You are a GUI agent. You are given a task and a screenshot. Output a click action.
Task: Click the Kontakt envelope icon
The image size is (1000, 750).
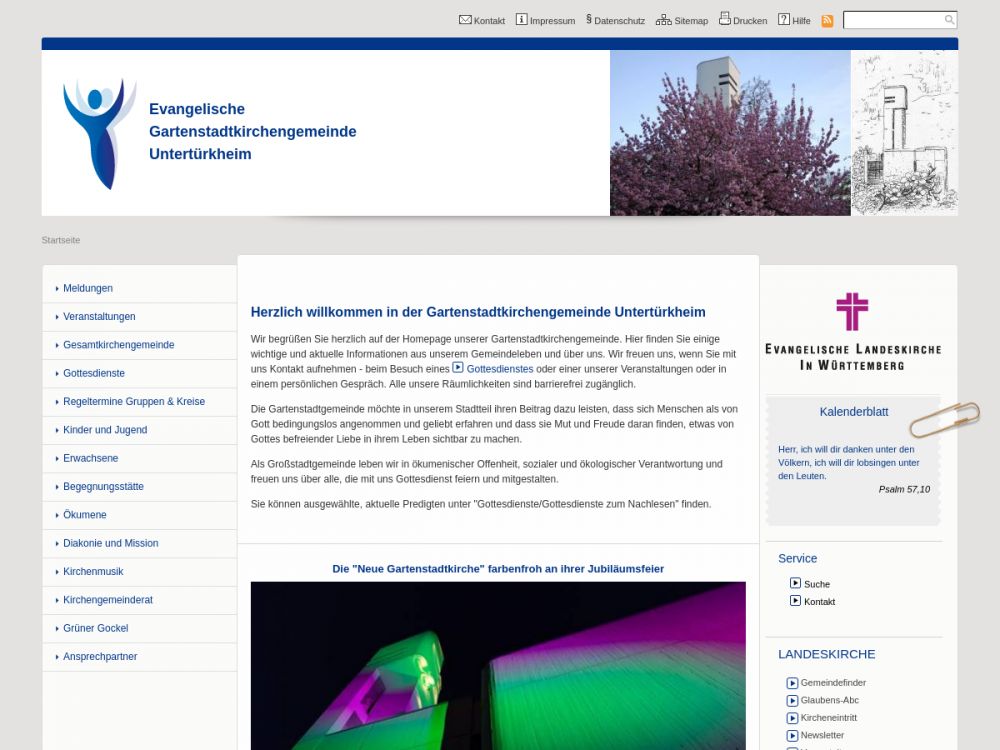click(465, 20)
